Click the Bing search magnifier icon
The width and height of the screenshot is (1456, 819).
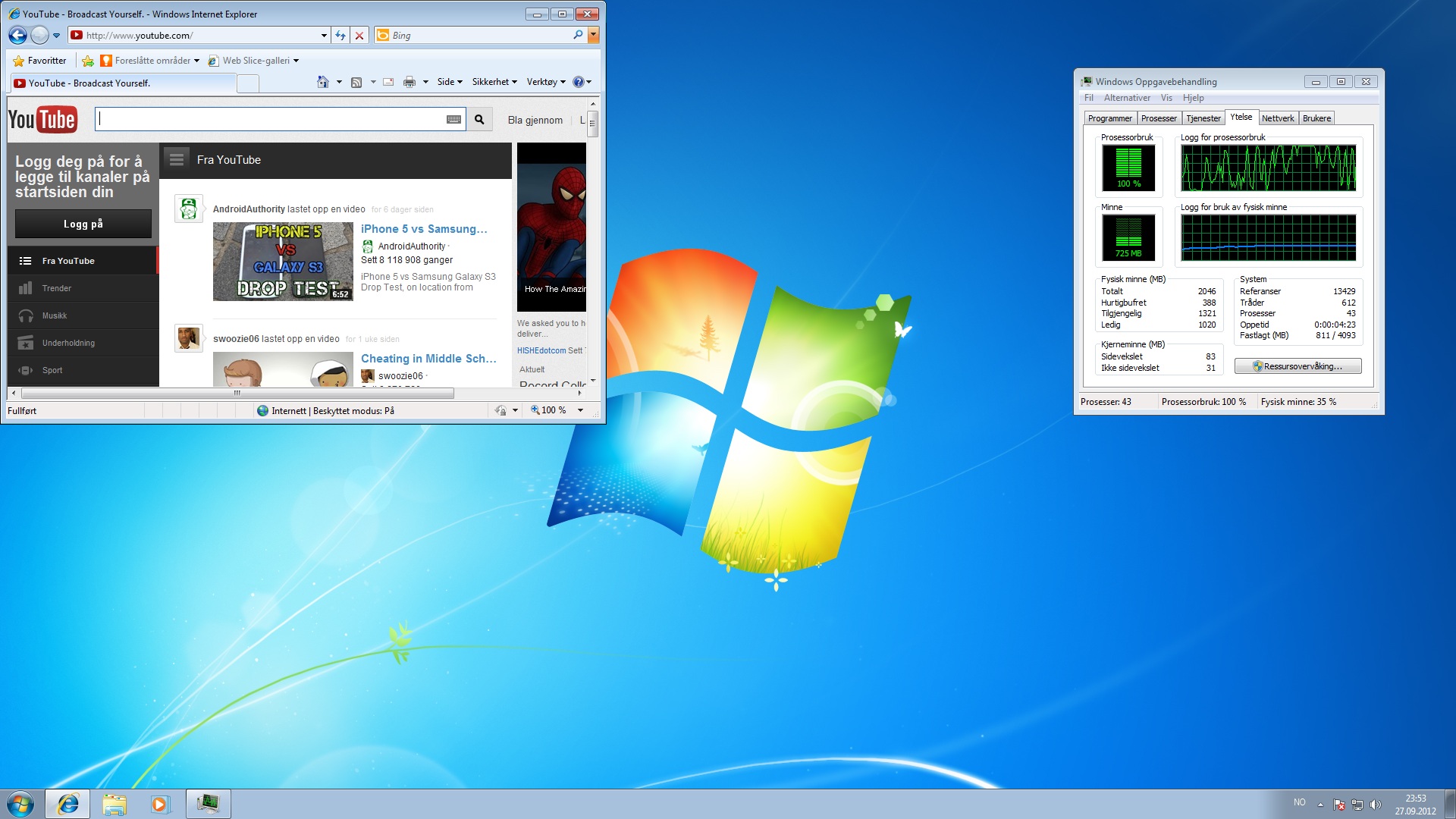[x=578, y=35]
